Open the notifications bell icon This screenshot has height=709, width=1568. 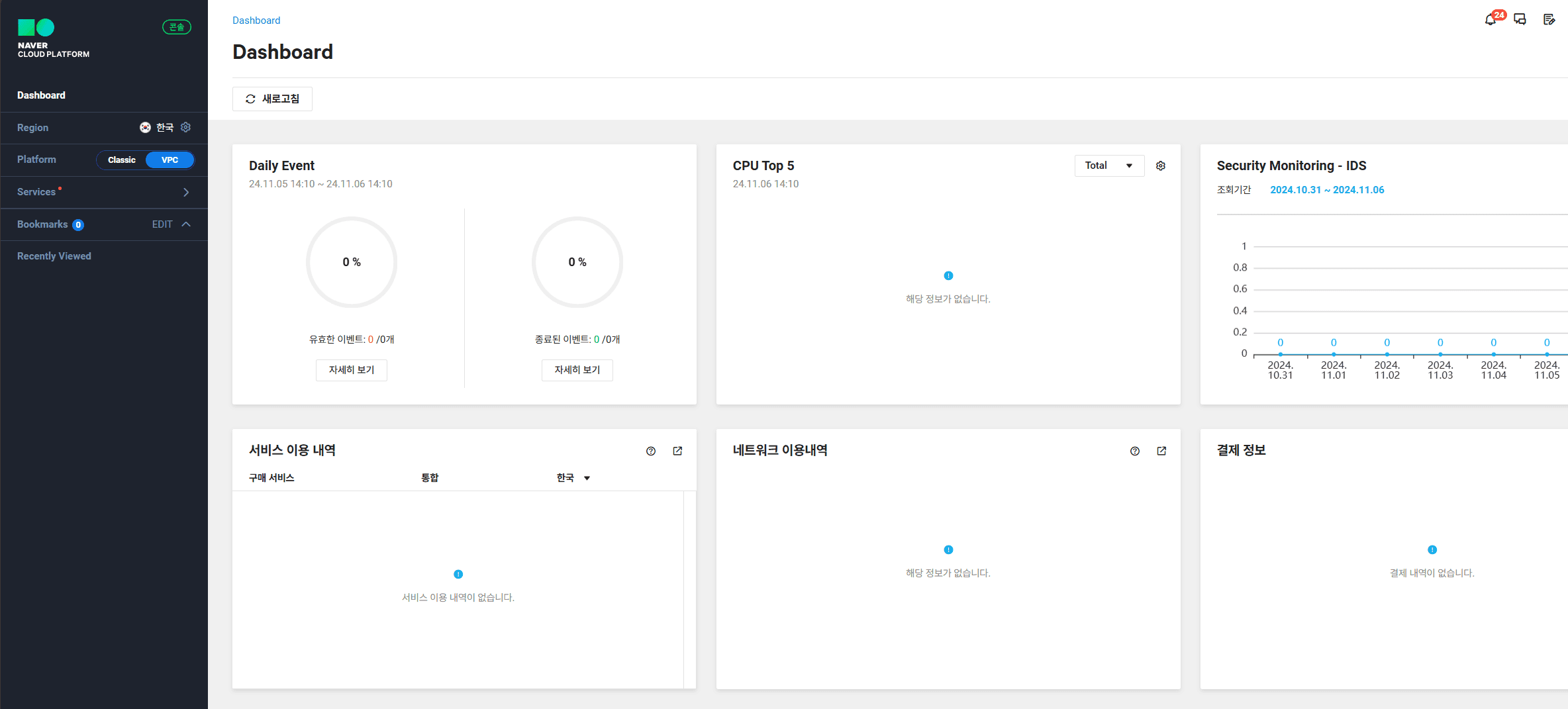coord(1490,20)
